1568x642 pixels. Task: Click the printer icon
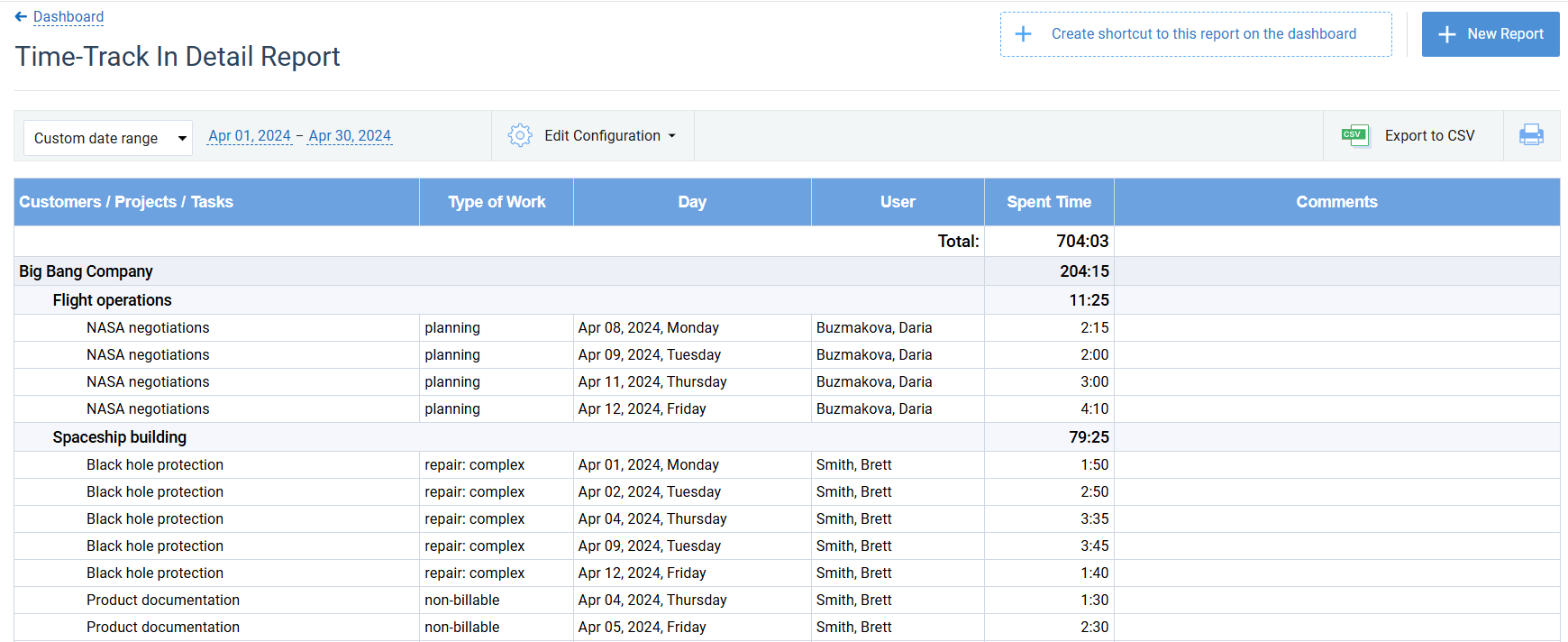tap(1531, 135)
